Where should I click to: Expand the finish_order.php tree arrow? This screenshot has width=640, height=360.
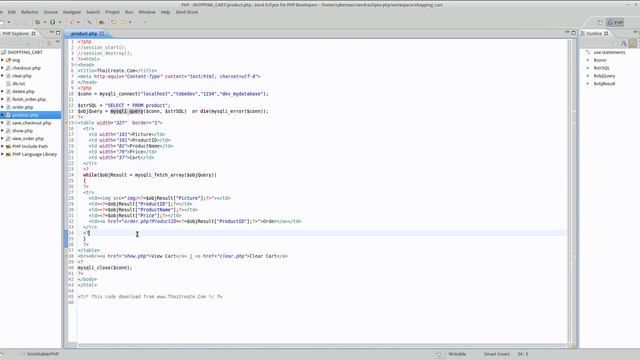click(x=2, y=99)
